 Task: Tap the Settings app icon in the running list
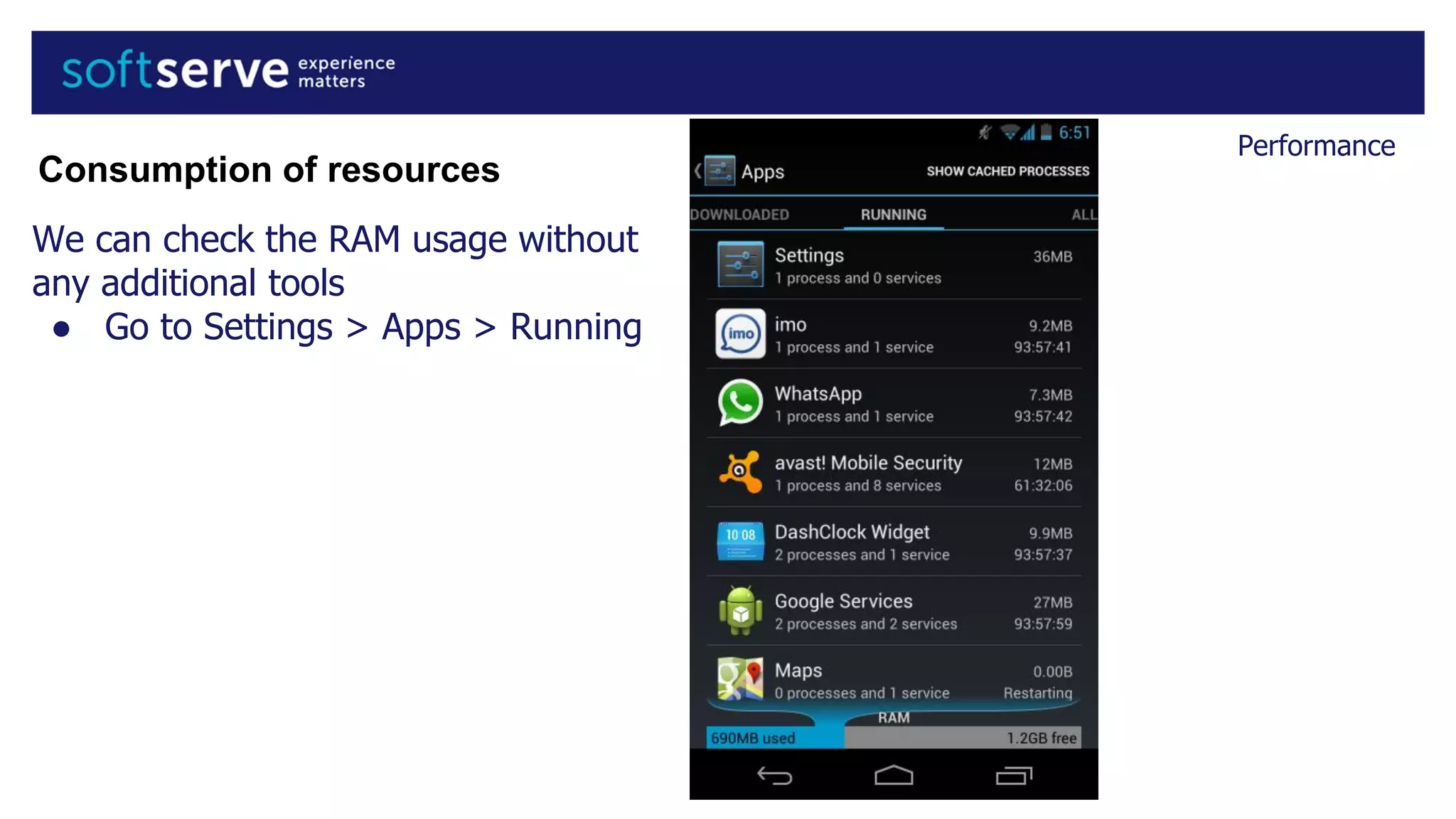740,264
